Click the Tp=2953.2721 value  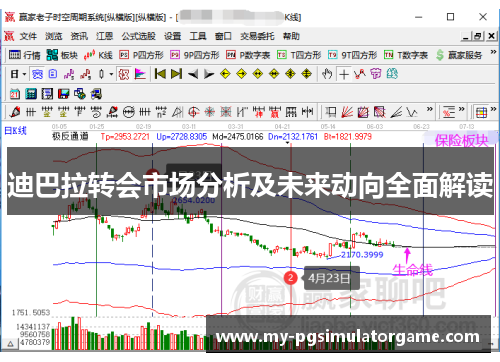coord(125,136)
